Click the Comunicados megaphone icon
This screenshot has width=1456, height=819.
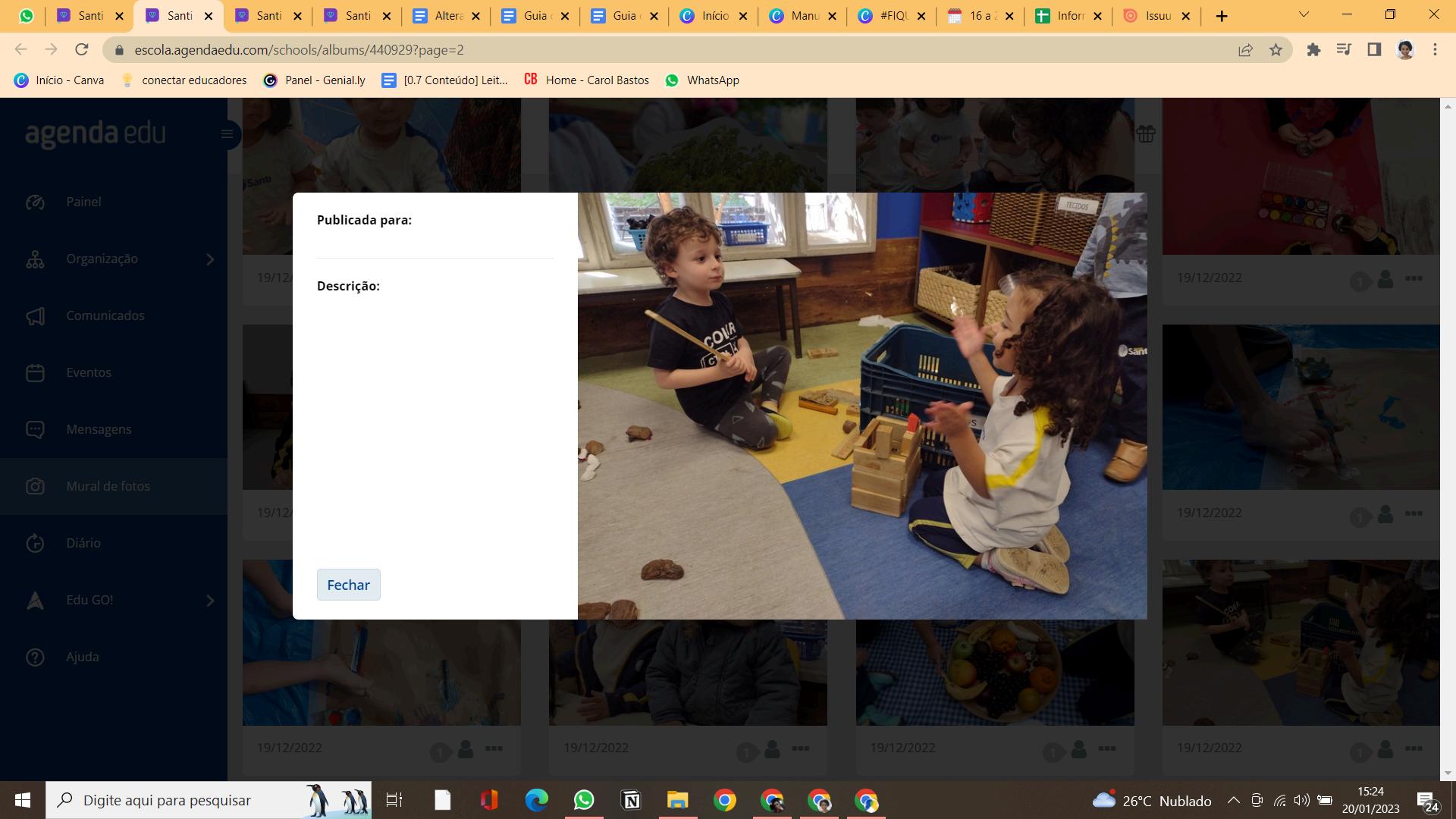pyautogui.click(x=35, y=315)
